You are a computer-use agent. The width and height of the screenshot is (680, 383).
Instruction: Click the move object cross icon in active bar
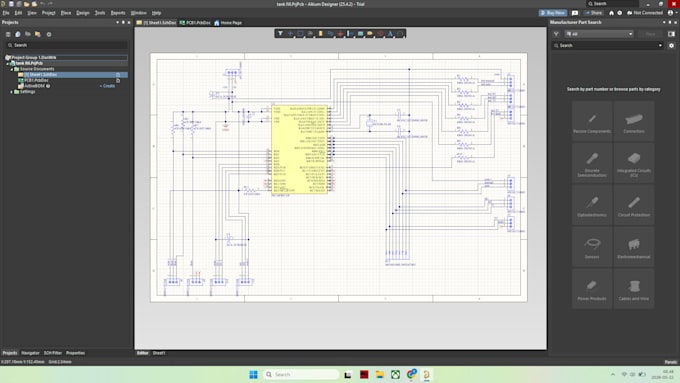click(x=290, y=33)
